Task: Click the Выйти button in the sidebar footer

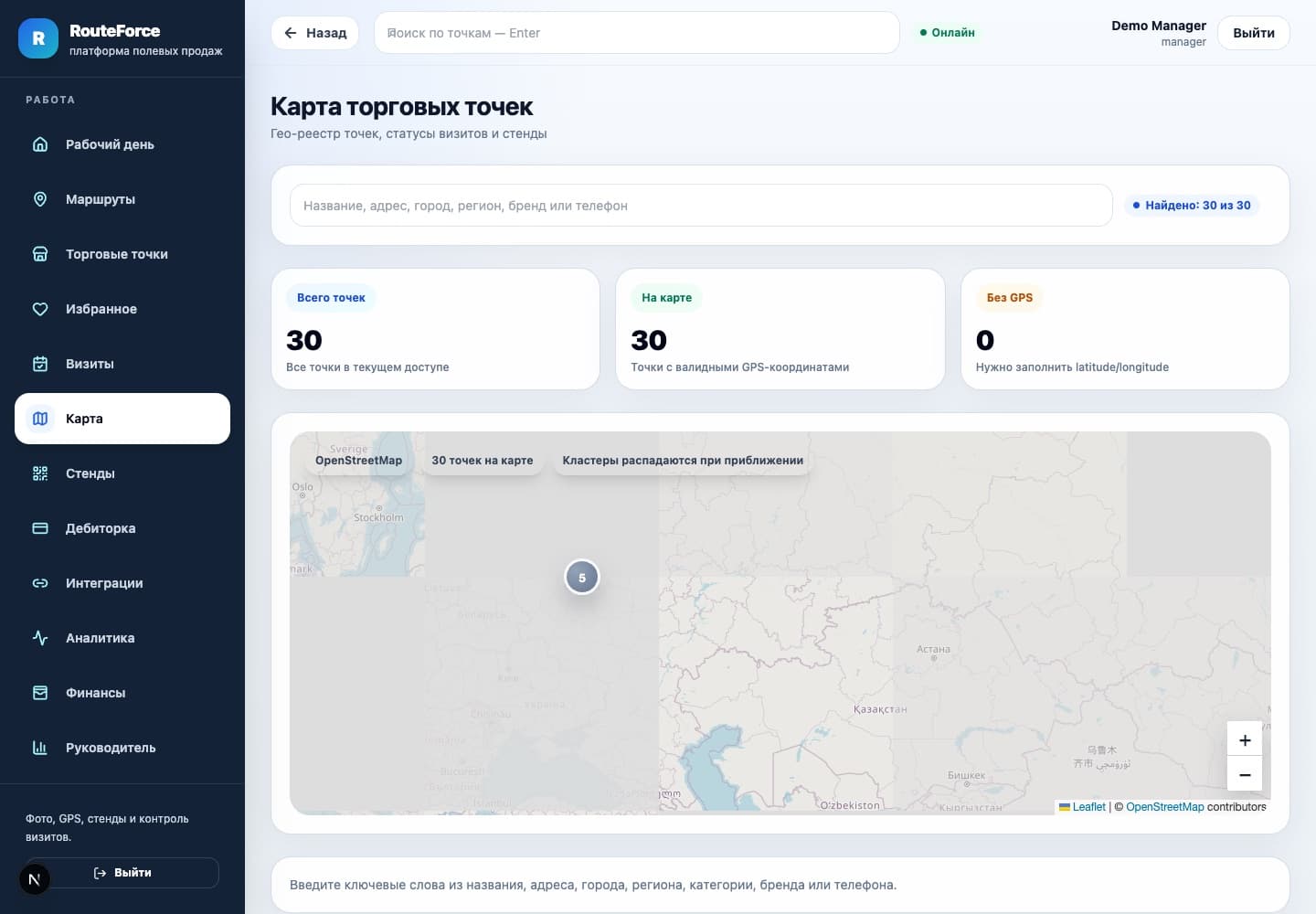Action: tap(122, 873)
